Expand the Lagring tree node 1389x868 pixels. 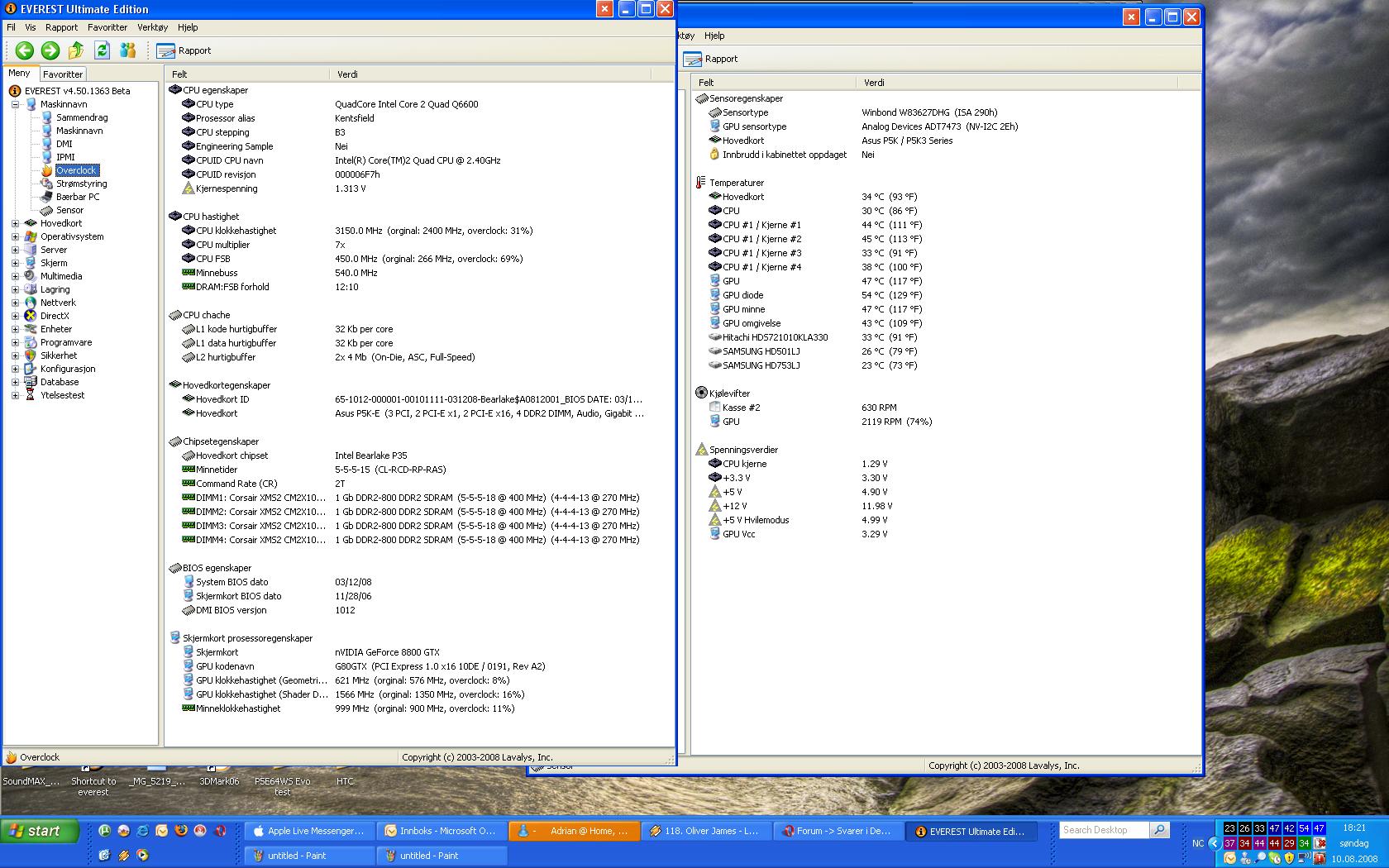pos(15,289)
